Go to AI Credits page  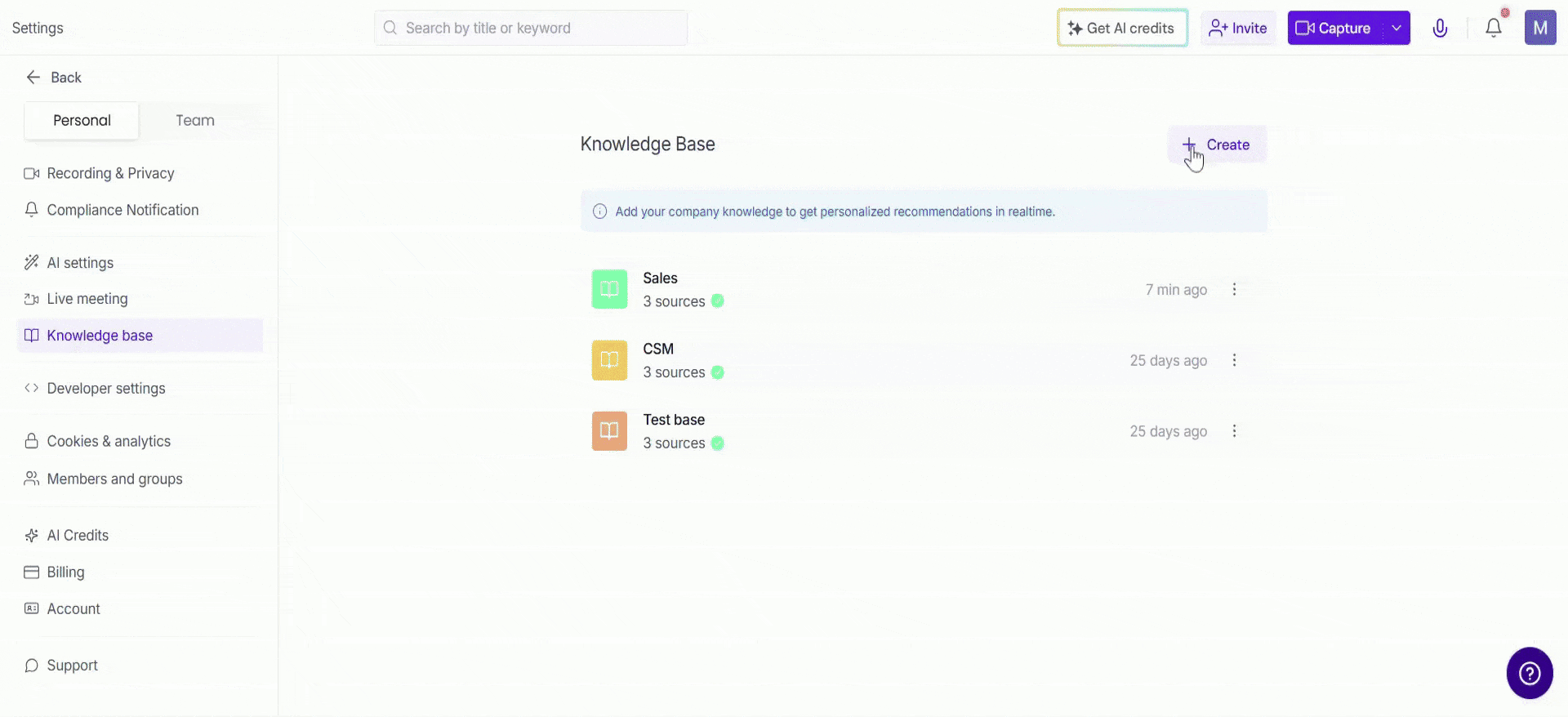tap(140, 535)
